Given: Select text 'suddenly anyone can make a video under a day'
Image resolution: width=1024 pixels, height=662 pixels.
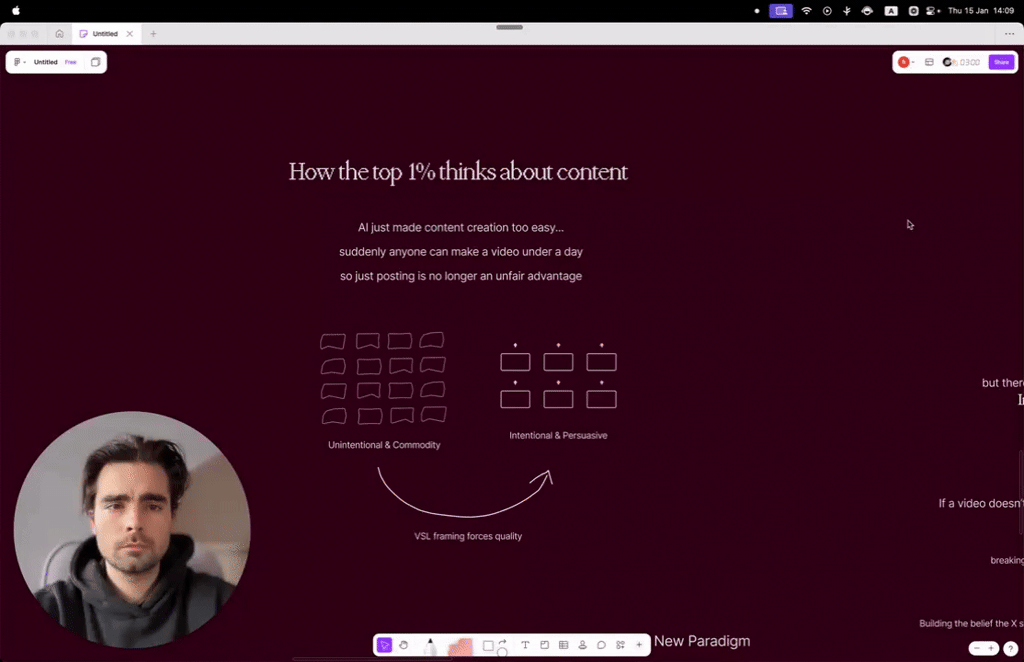Looking at the screenshot, I should point(460,251).
